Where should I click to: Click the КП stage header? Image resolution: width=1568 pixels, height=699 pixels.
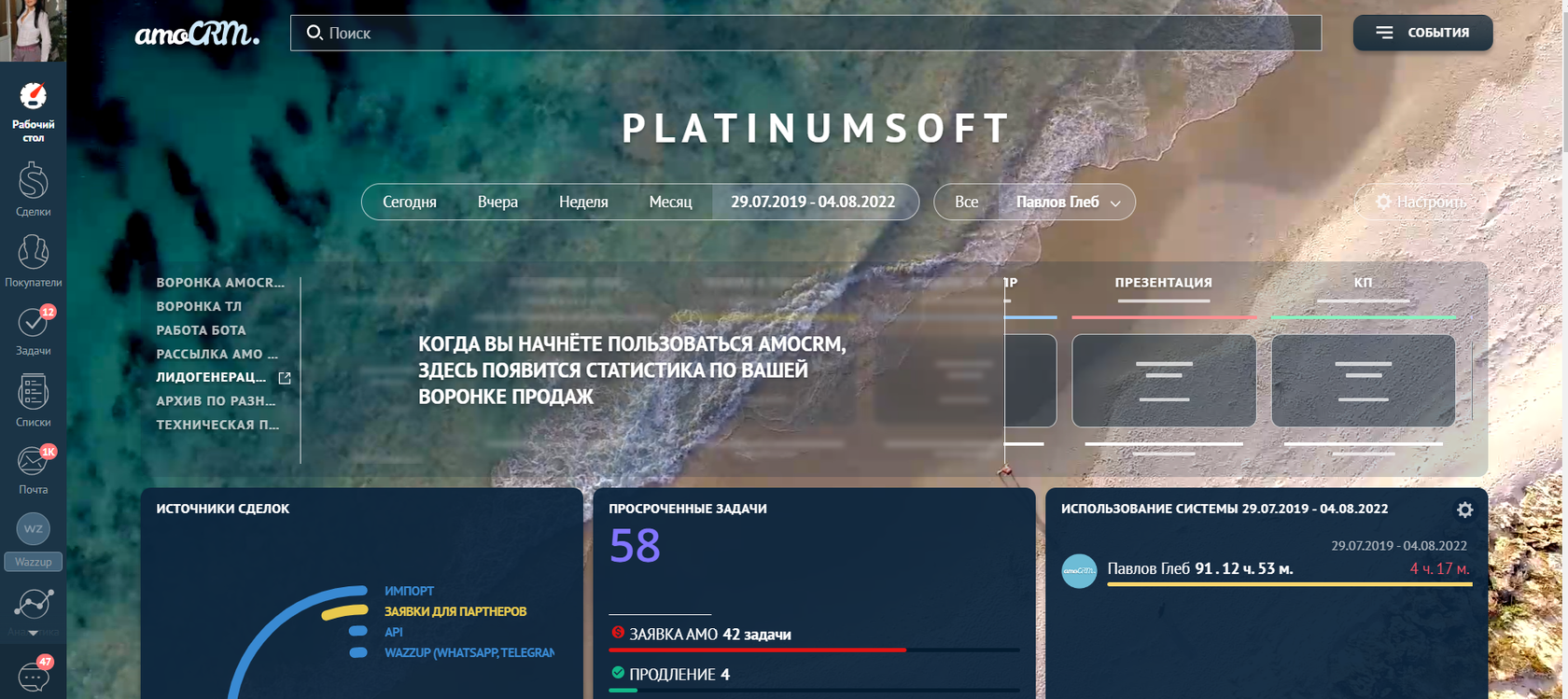pyautogui.click(x=1364, y=282)
